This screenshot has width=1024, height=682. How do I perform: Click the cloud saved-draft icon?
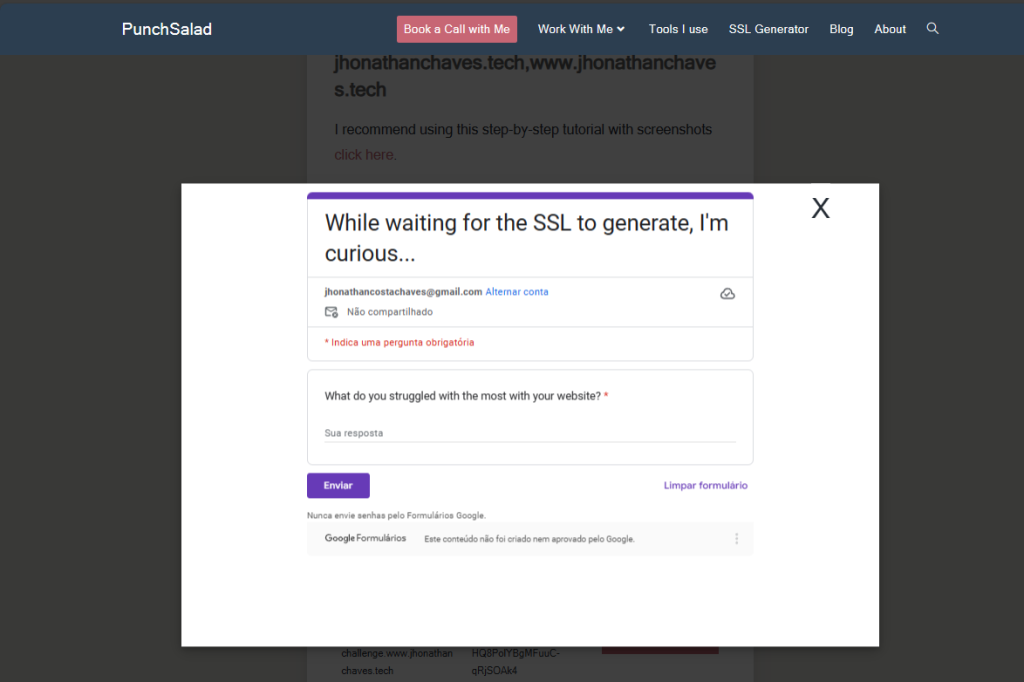point(727,294)
